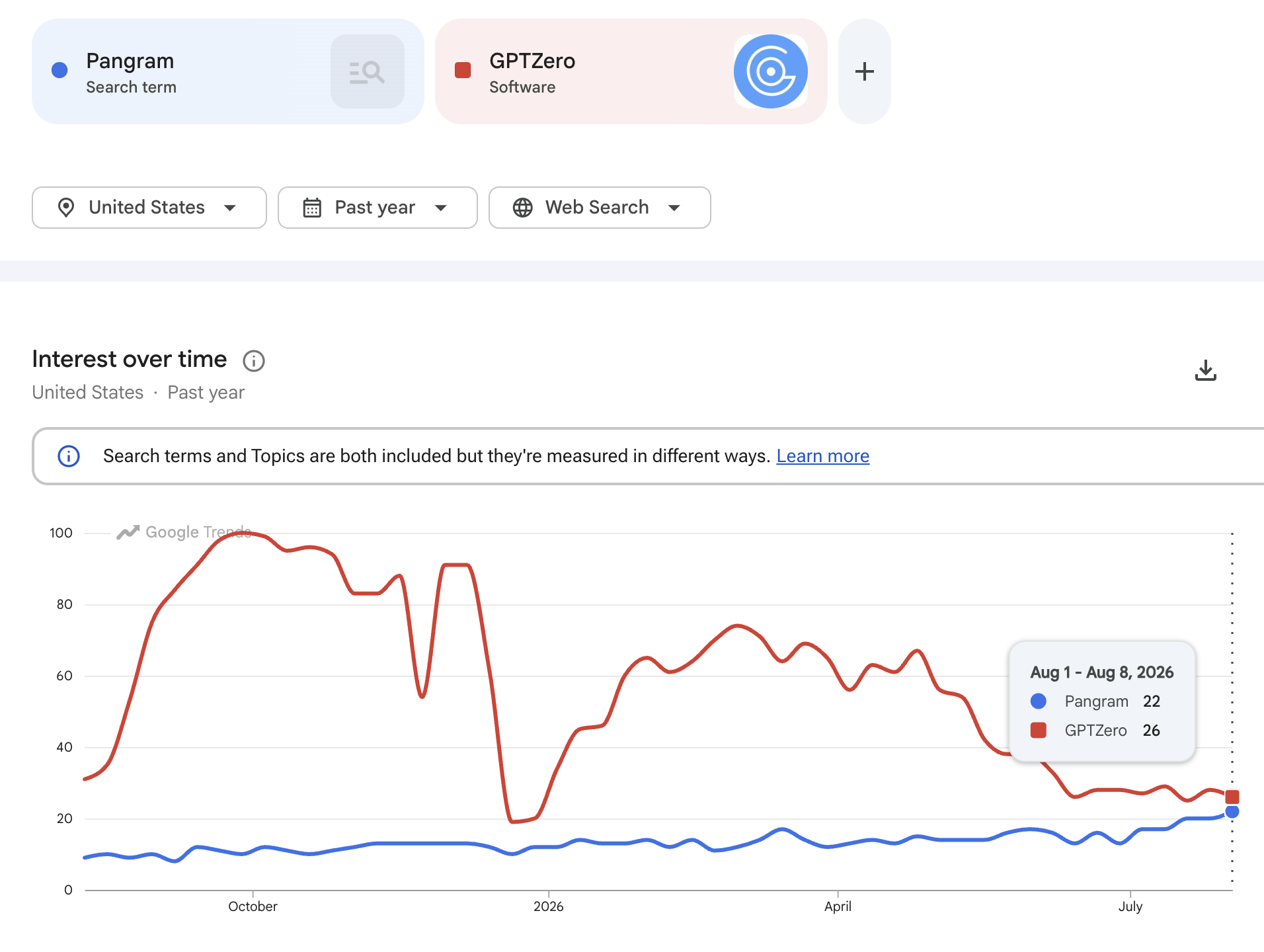
Task: Click the 80 y-axis label
Action: pos(64,604)
